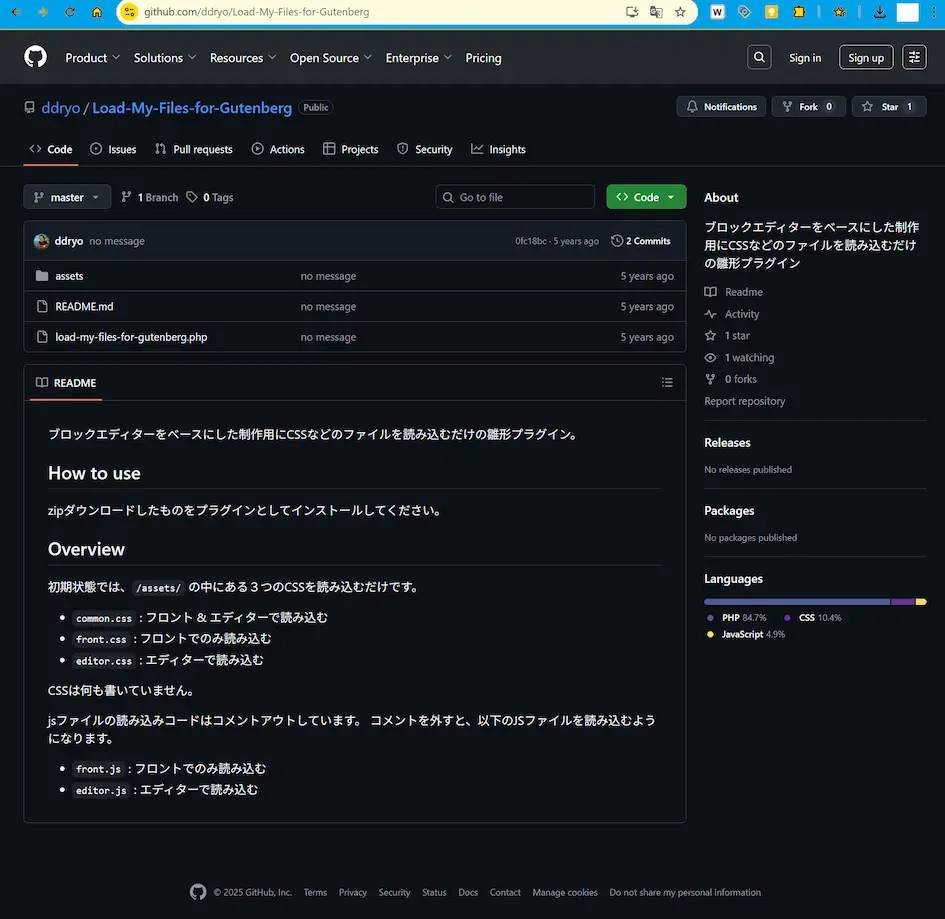
Task: Open commit hash 0fc18bc
Action: (x=531, y=241)
